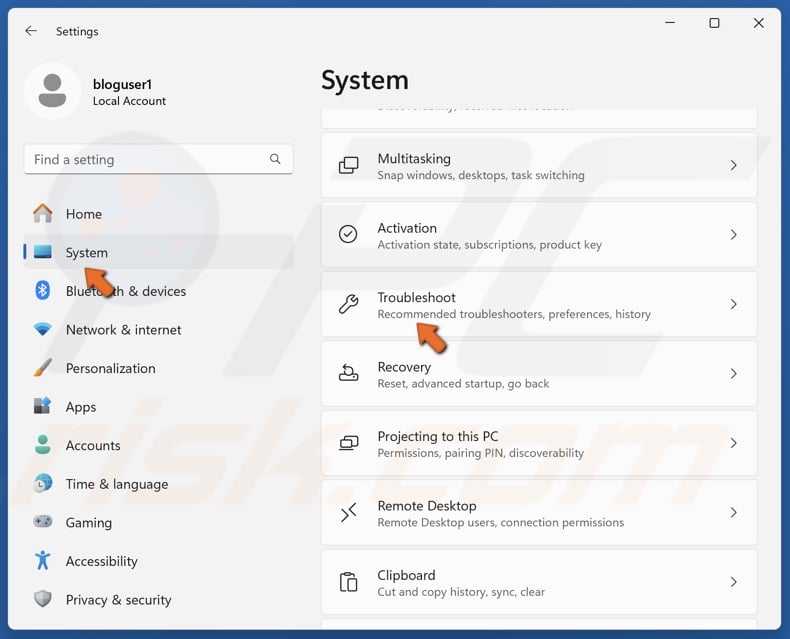This screenshot has height=639, width=790.
Task: Click the Gaming controller icon
Action: coord(43,522)
